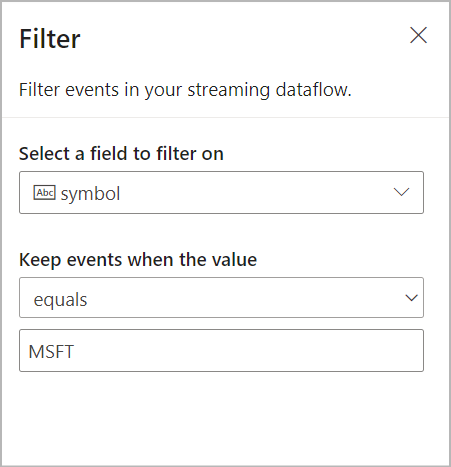Click the word equals in the condition box
The height and width of the screenshot is (467, 451).
[60, 300]
